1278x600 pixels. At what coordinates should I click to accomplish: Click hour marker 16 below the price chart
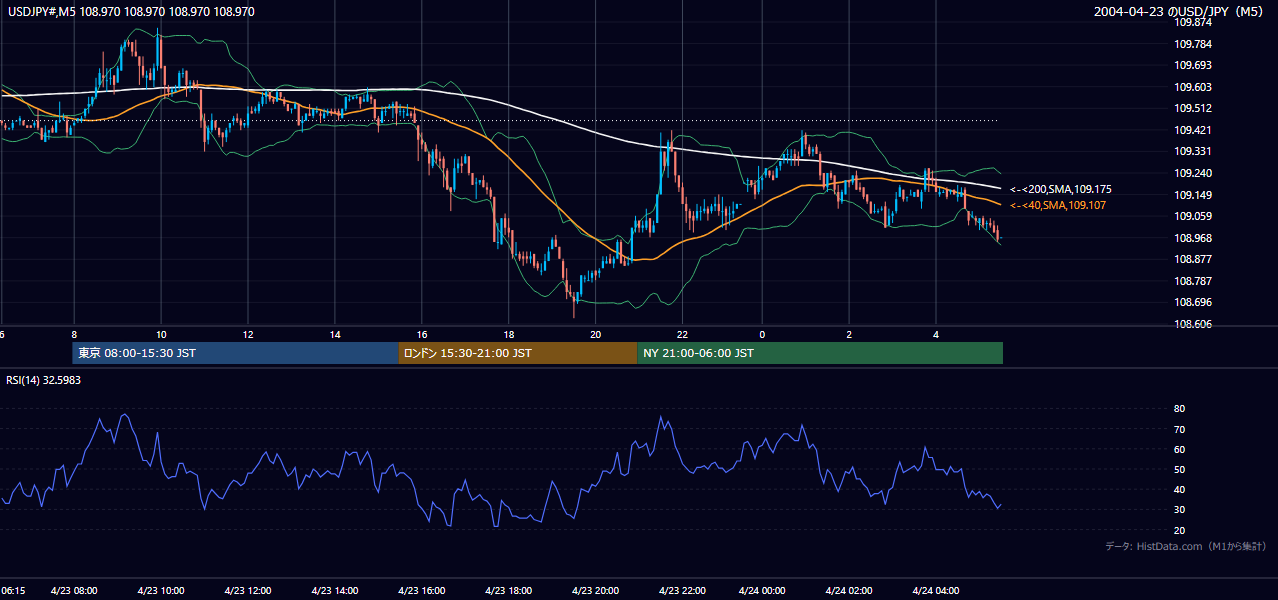422,335
